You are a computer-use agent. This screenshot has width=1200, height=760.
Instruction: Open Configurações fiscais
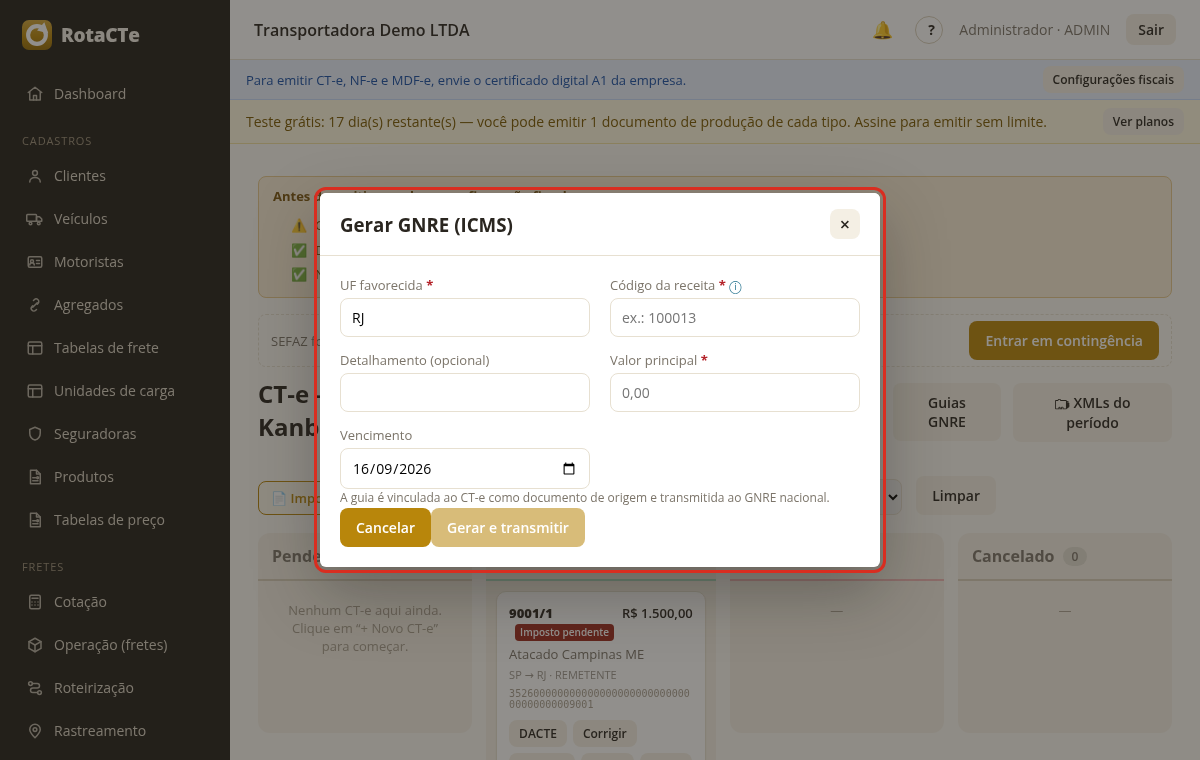pos(1113,79)
